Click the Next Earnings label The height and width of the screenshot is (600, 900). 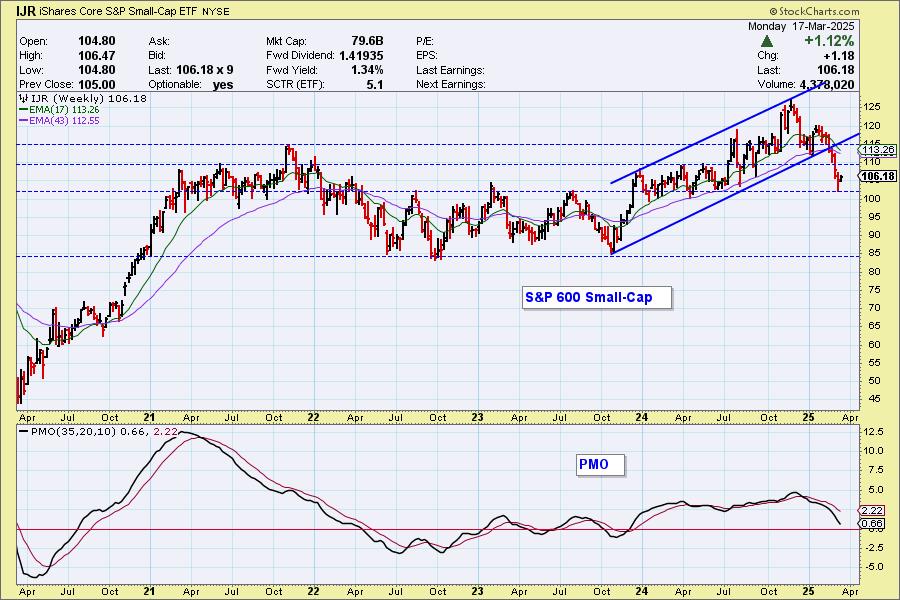point(451,84)
